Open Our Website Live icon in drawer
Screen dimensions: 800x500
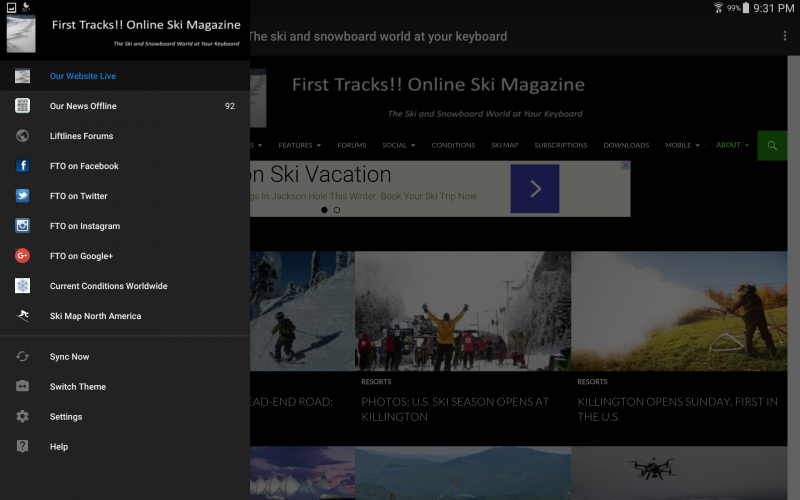pyautogui.click(x=22, y=76)
